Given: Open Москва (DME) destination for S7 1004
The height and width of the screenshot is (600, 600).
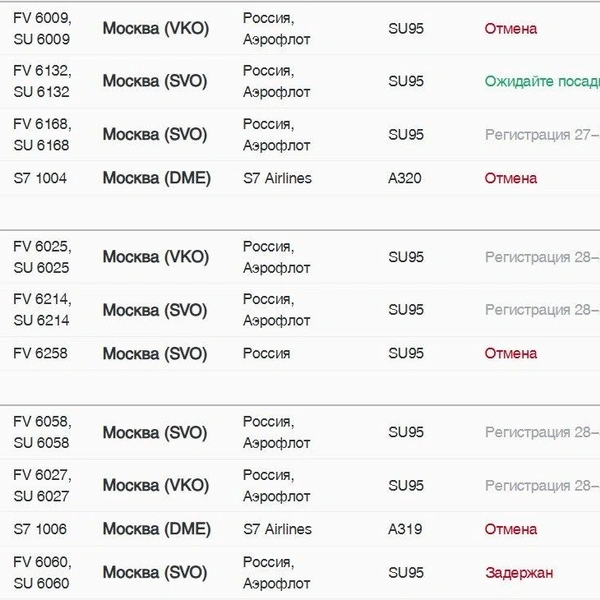Looking at the screenshot, I should [x=157, y=178].
